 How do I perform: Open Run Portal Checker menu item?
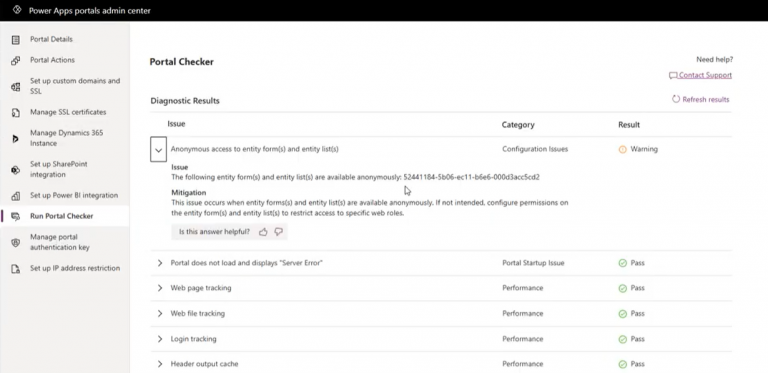pos(65,216)
